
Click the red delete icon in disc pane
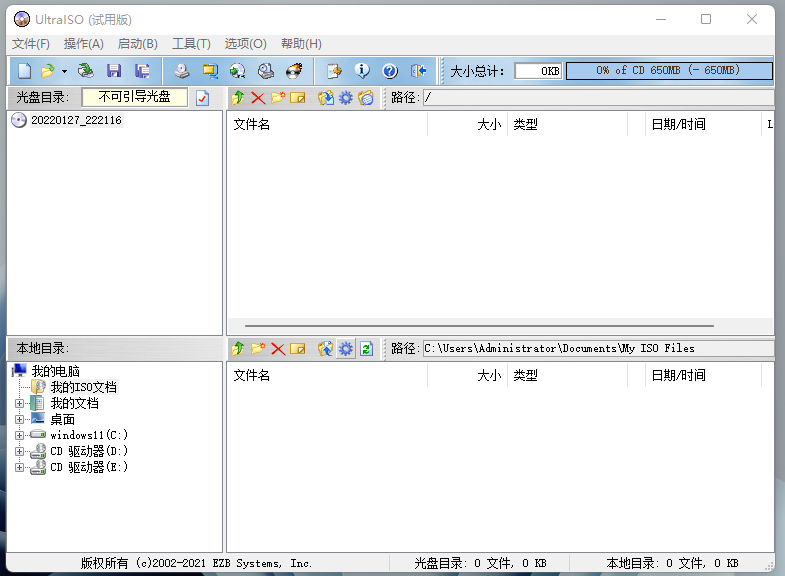tap(258, 98)
